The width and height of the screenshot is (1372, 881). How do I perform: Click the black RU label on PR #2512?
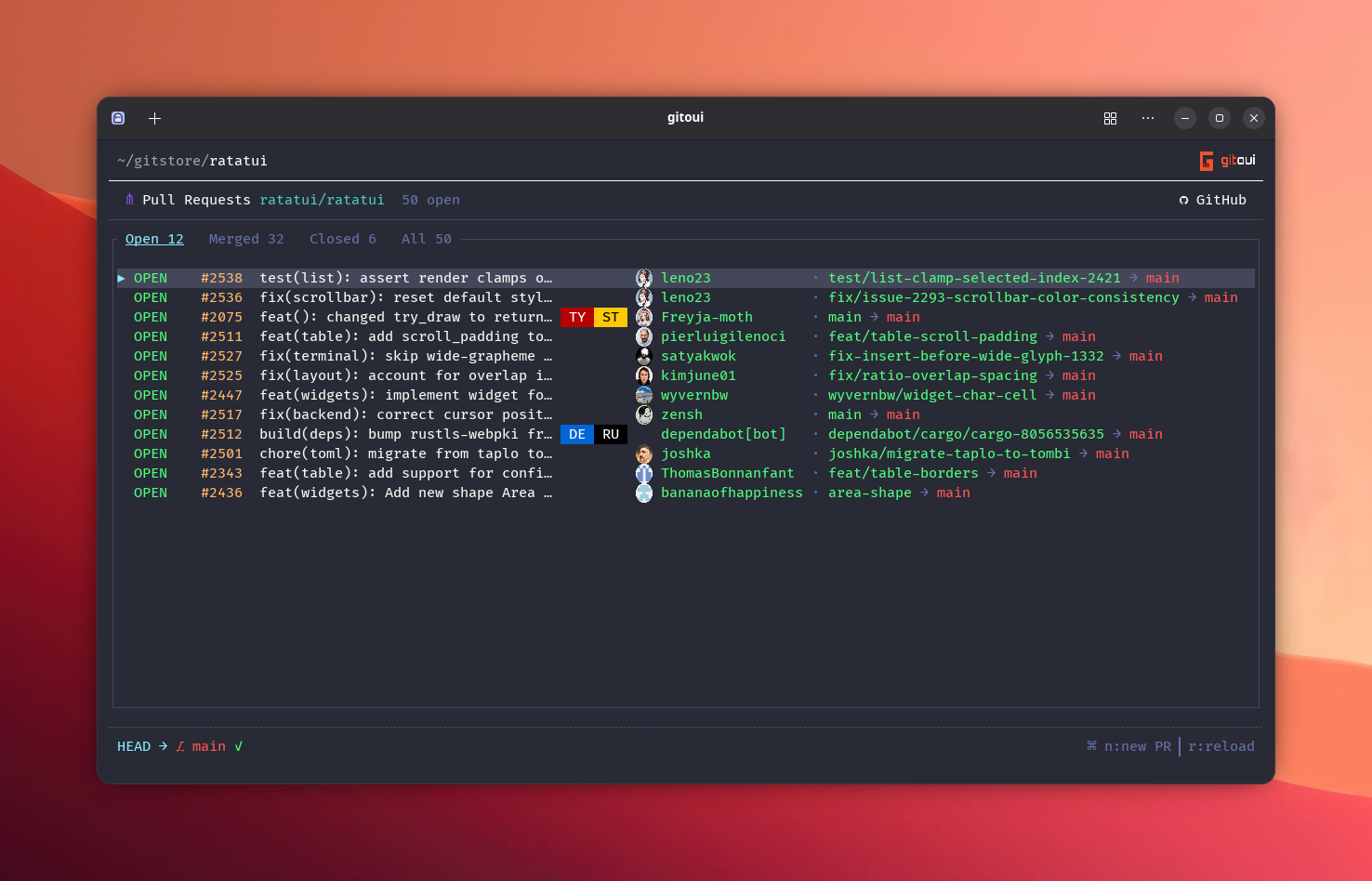pyautogui.click(x=611, y=434)
